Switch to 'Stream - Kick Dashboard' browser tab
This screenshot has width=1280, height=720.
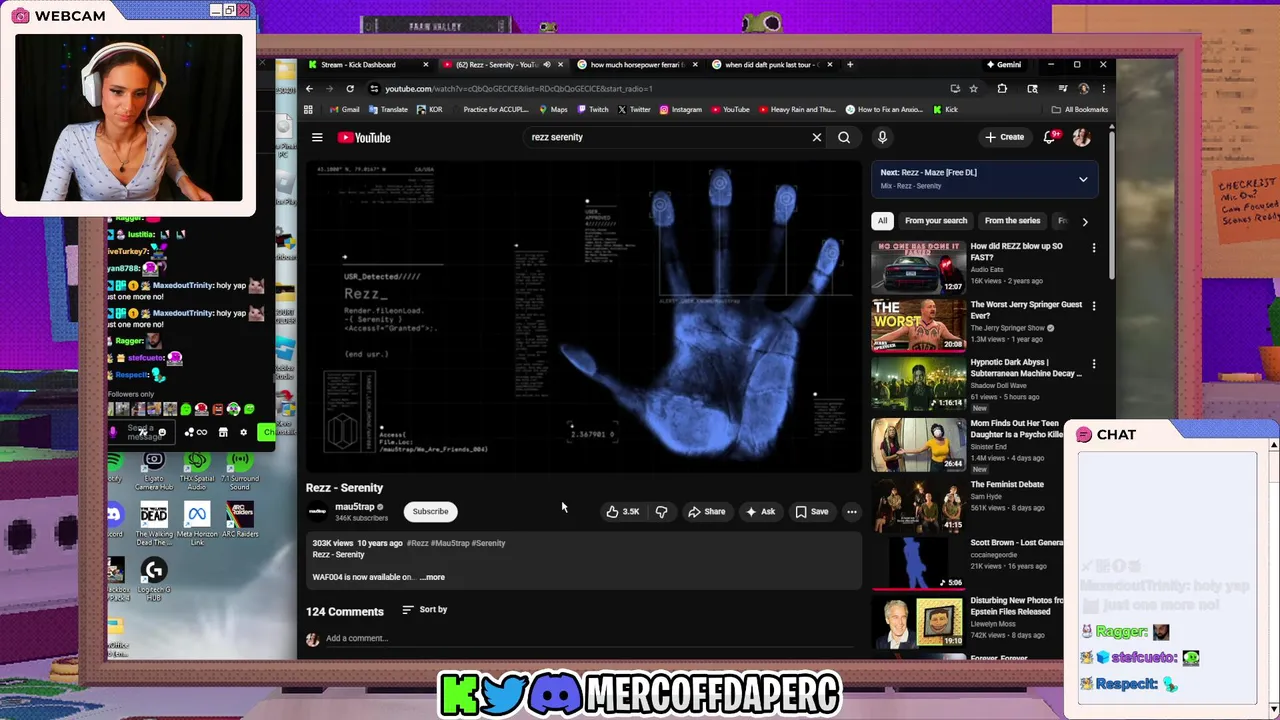click(366, 65)
